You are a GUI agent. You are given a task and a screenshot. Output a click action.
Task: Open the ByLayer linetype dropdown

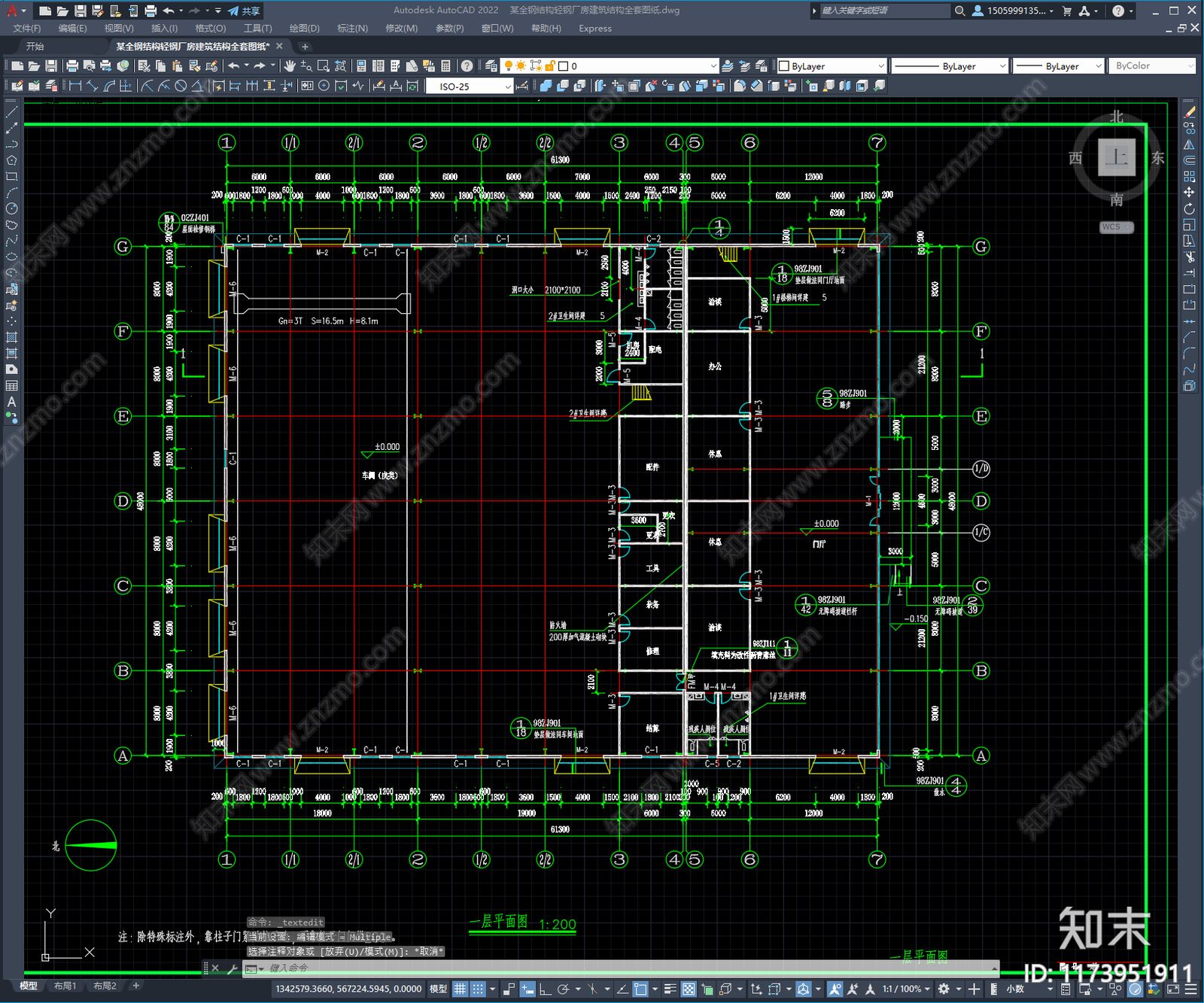[950, 66]
